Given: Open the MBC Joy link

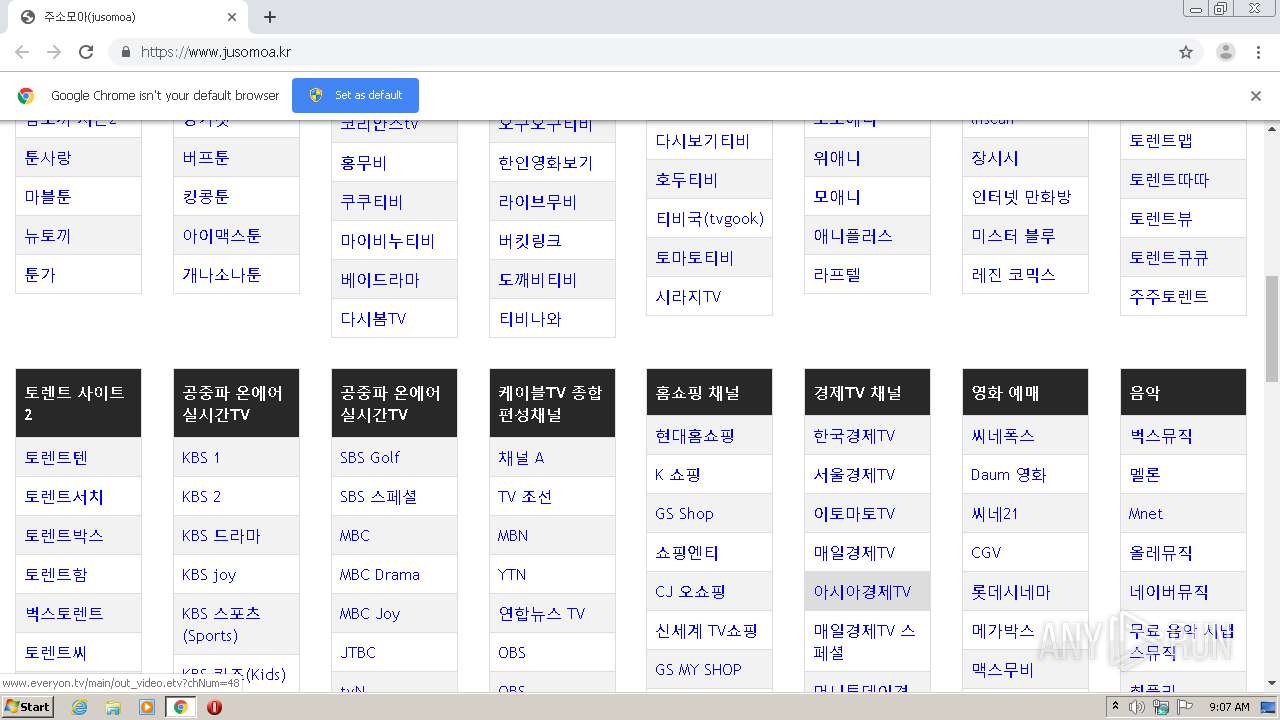Looking at the screenshot, I should [370, 613].
